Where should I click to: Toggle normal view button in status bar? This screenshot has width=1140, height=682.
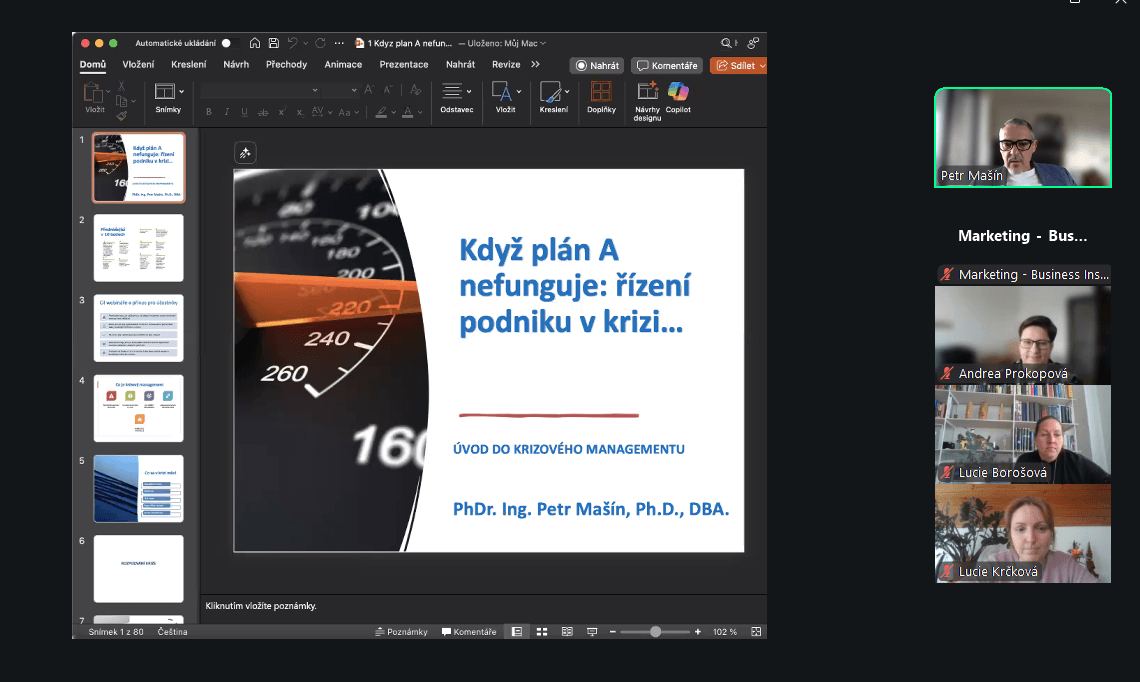tap(517, 632)
